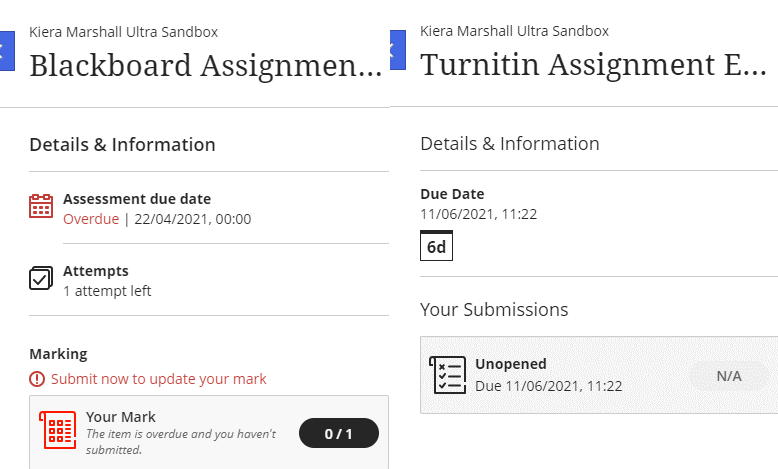Close the Turnitin Assignment panel
This screenshot has width=778, height=469.
tap(398, 50)
